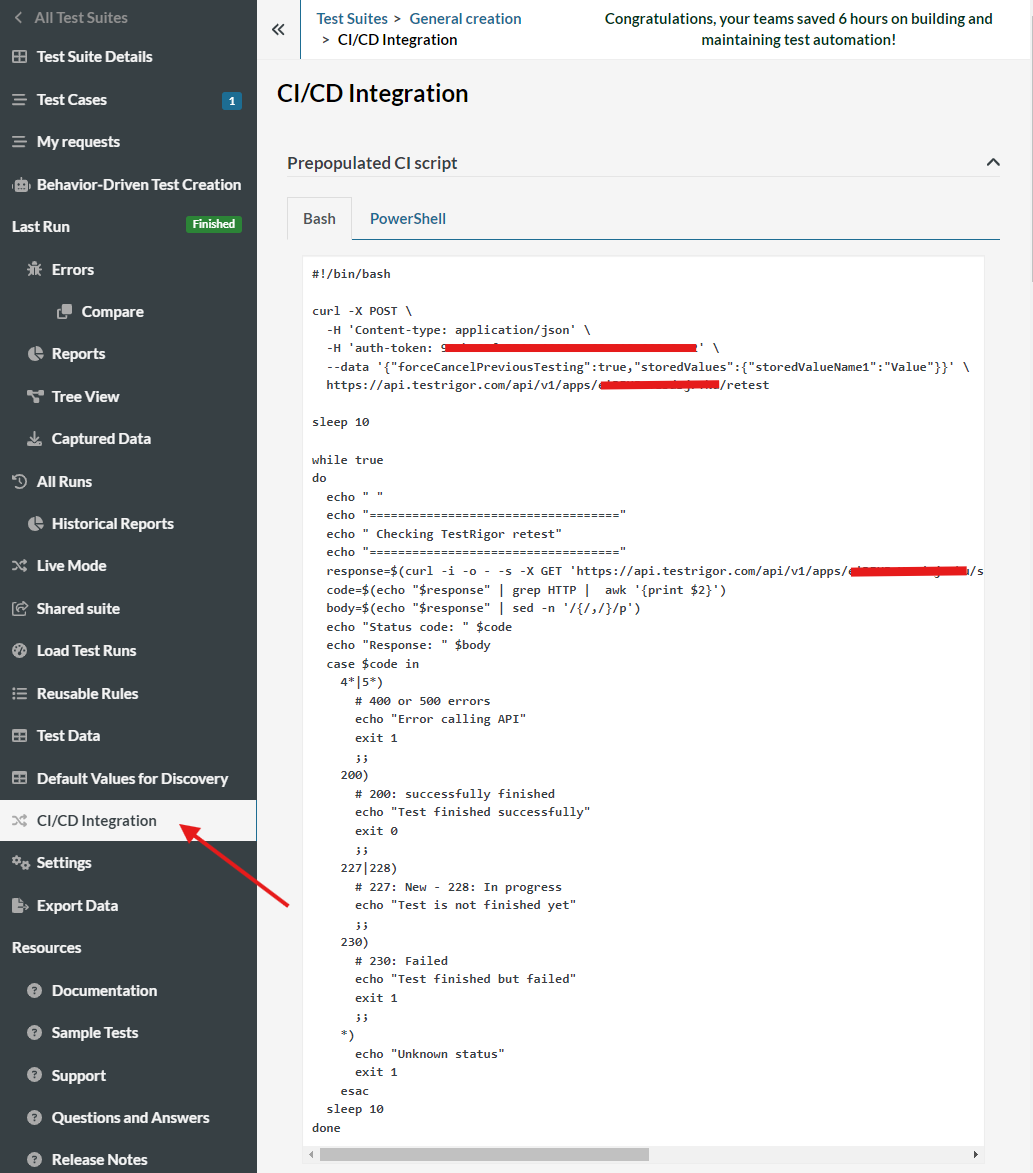Collapse the Prepopulated CI script section
The height and width of the screenshot is (1173, 1033).
point(993,161)
